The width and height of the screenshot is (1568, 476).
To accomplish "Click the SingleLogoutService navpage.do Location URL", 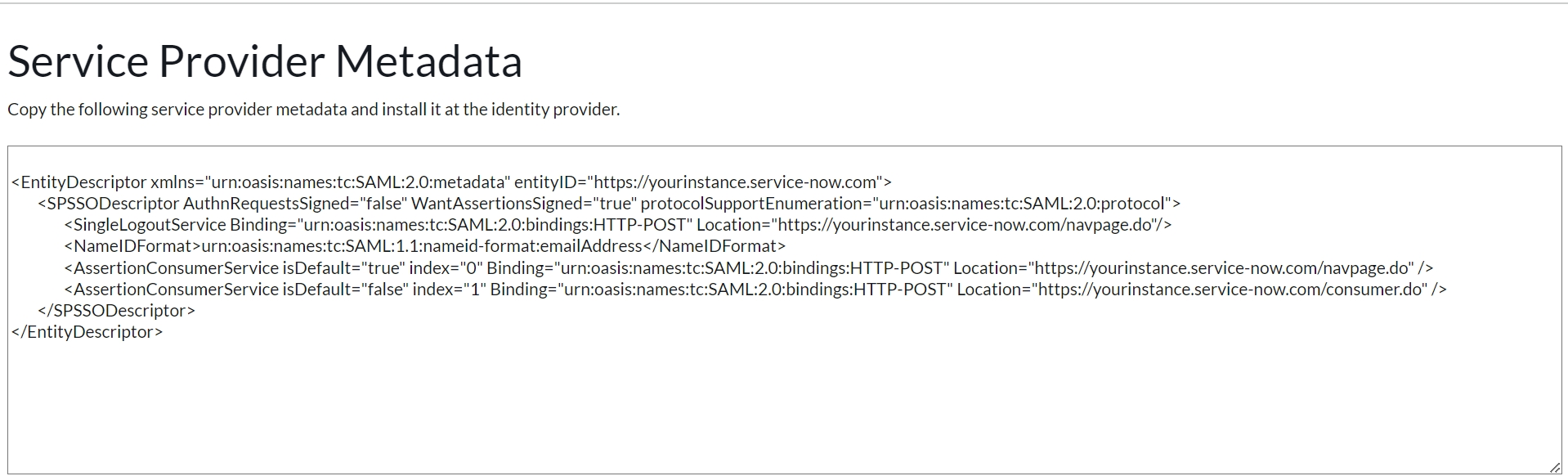I will [965, 225].
